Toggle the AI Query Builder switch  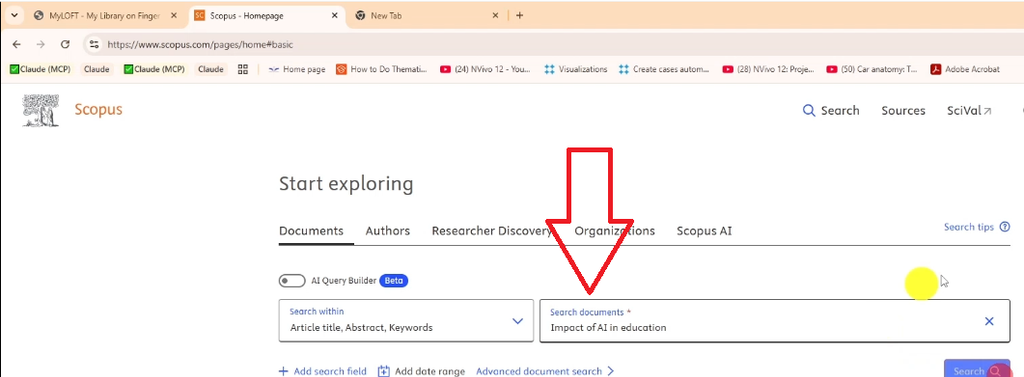292,281
